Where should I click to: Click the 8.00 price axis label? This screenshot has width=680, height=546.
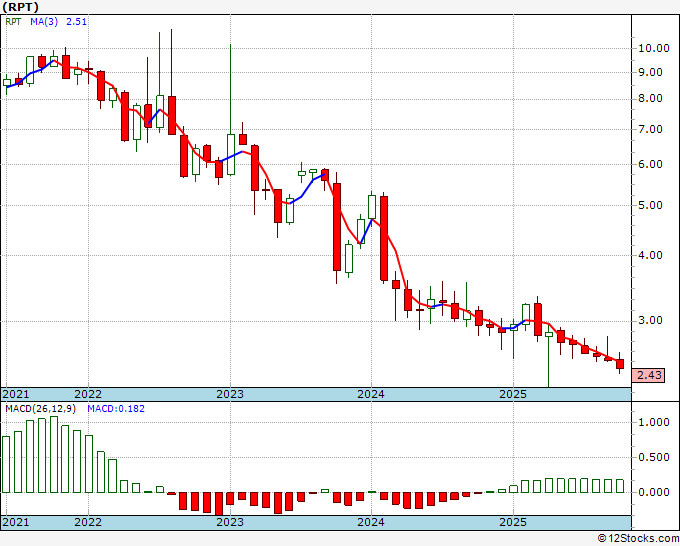pos(650,98)
